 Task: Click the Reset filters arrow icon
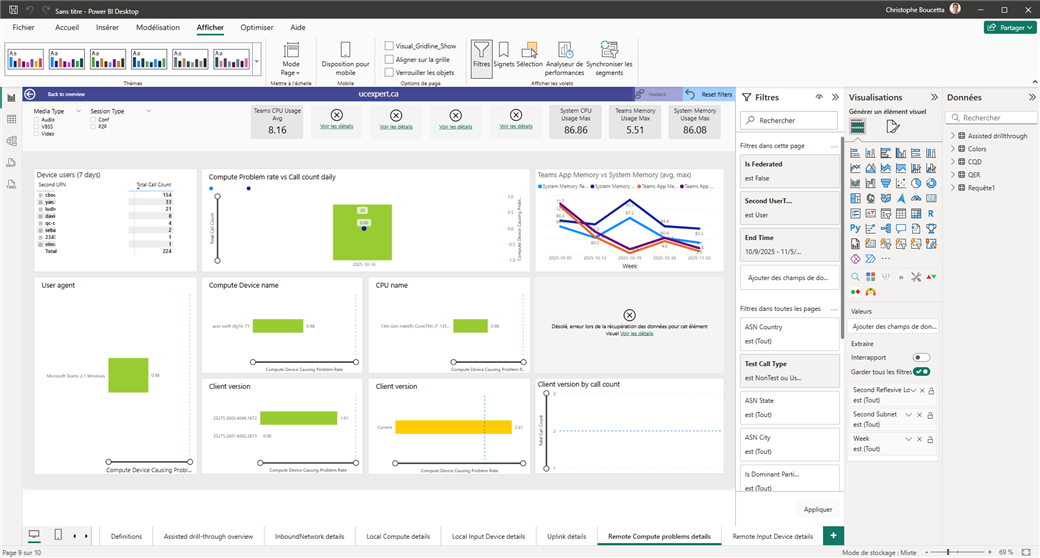[690, 94]
